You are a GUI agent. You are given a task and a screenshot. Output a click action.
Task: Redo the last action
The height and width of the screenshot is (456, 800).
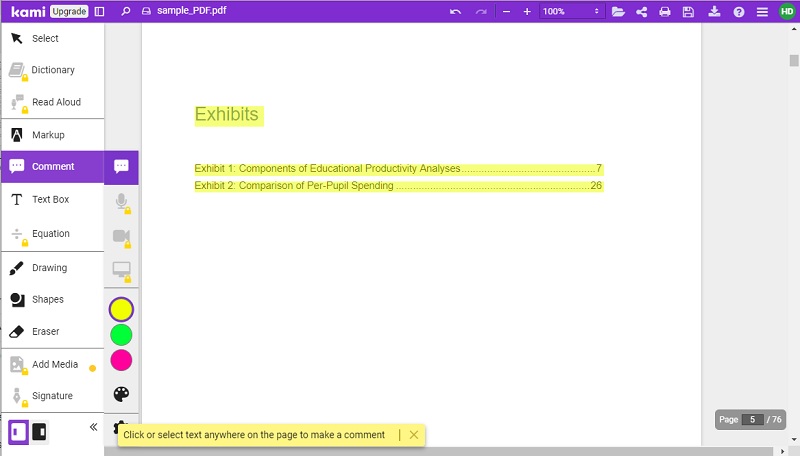(481, 11)
